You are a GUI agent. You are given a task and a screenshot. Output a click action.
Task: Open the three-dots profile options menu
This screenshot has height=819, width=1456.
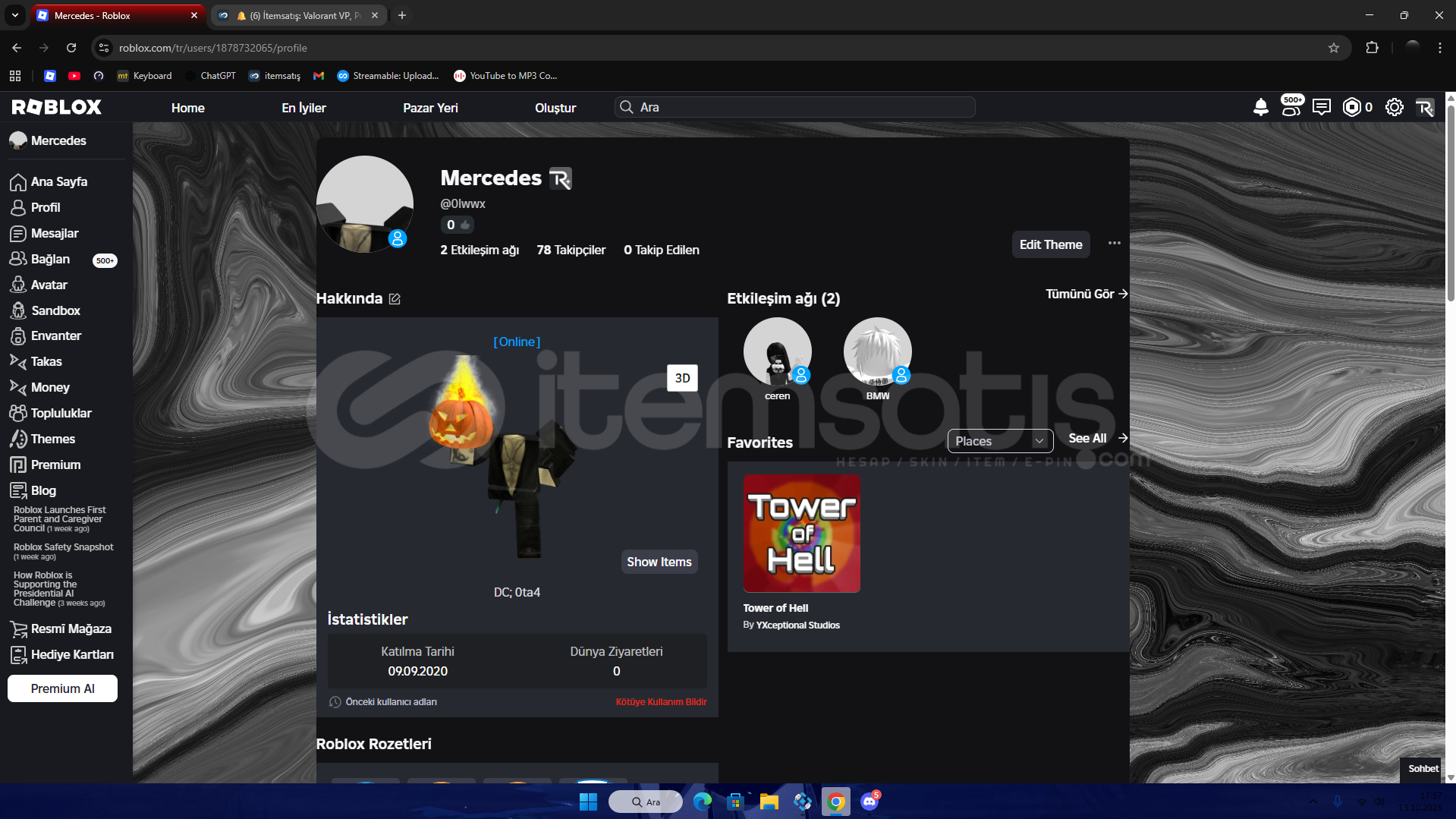tap(1114, 244)
